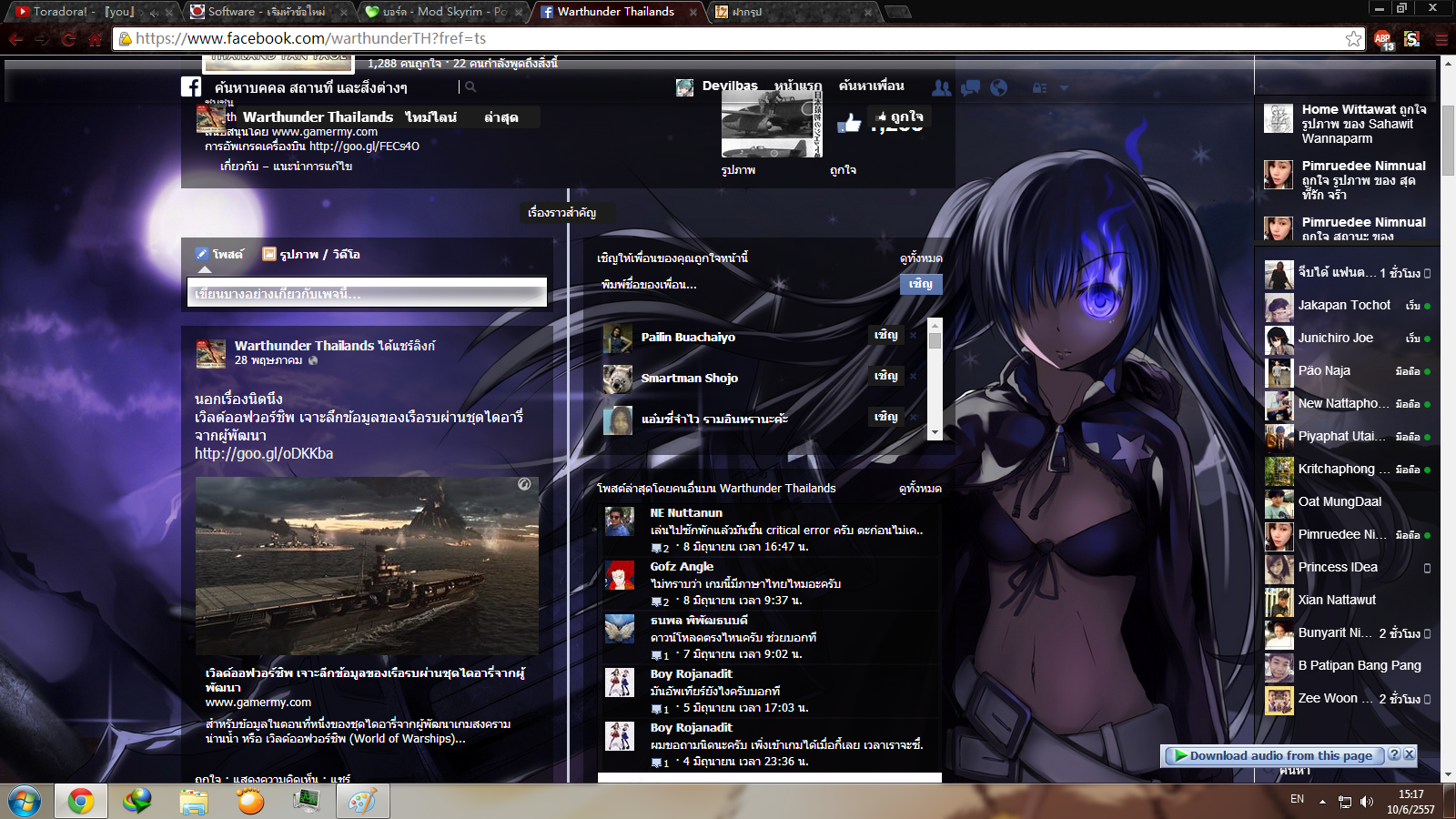Invite Smartman Shojo to the page
The image size is (1456, 819).
[x=886, y=376]
